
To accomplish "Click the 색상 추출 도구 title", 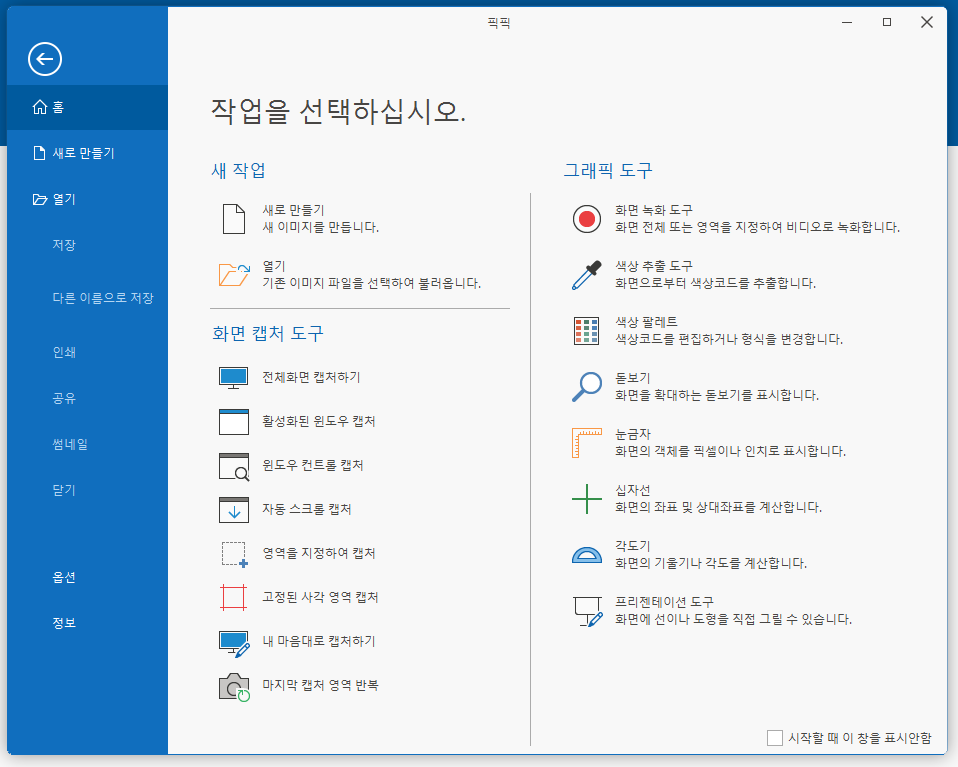I will pyautogui.click(x=654, y=266).
